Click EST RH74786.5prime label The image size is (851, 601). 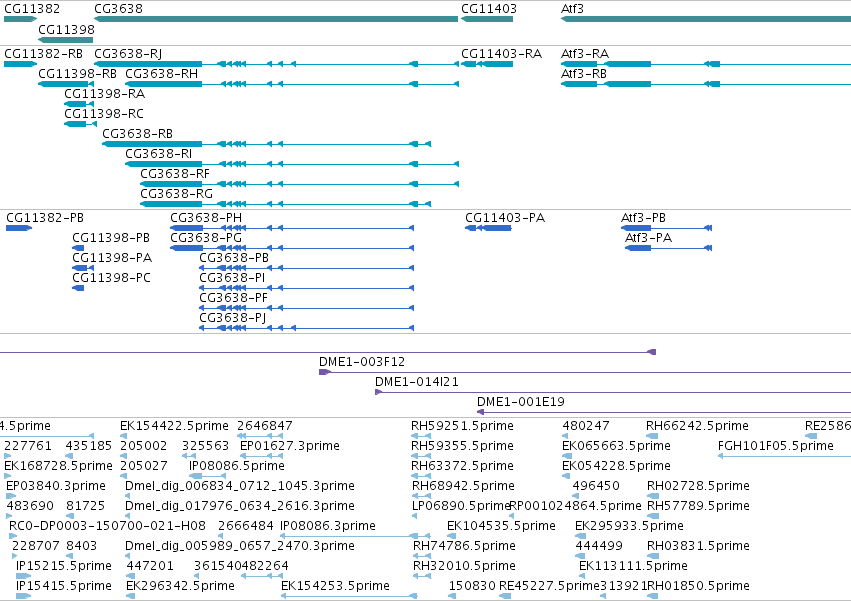(x=465, y=546)
